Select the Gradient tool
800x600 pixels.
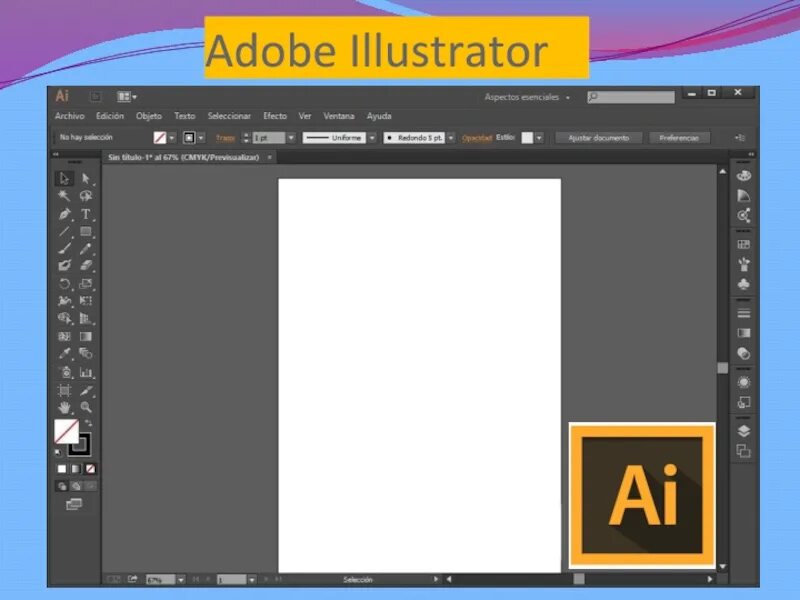pyautogui.click(x=86, y=336)
